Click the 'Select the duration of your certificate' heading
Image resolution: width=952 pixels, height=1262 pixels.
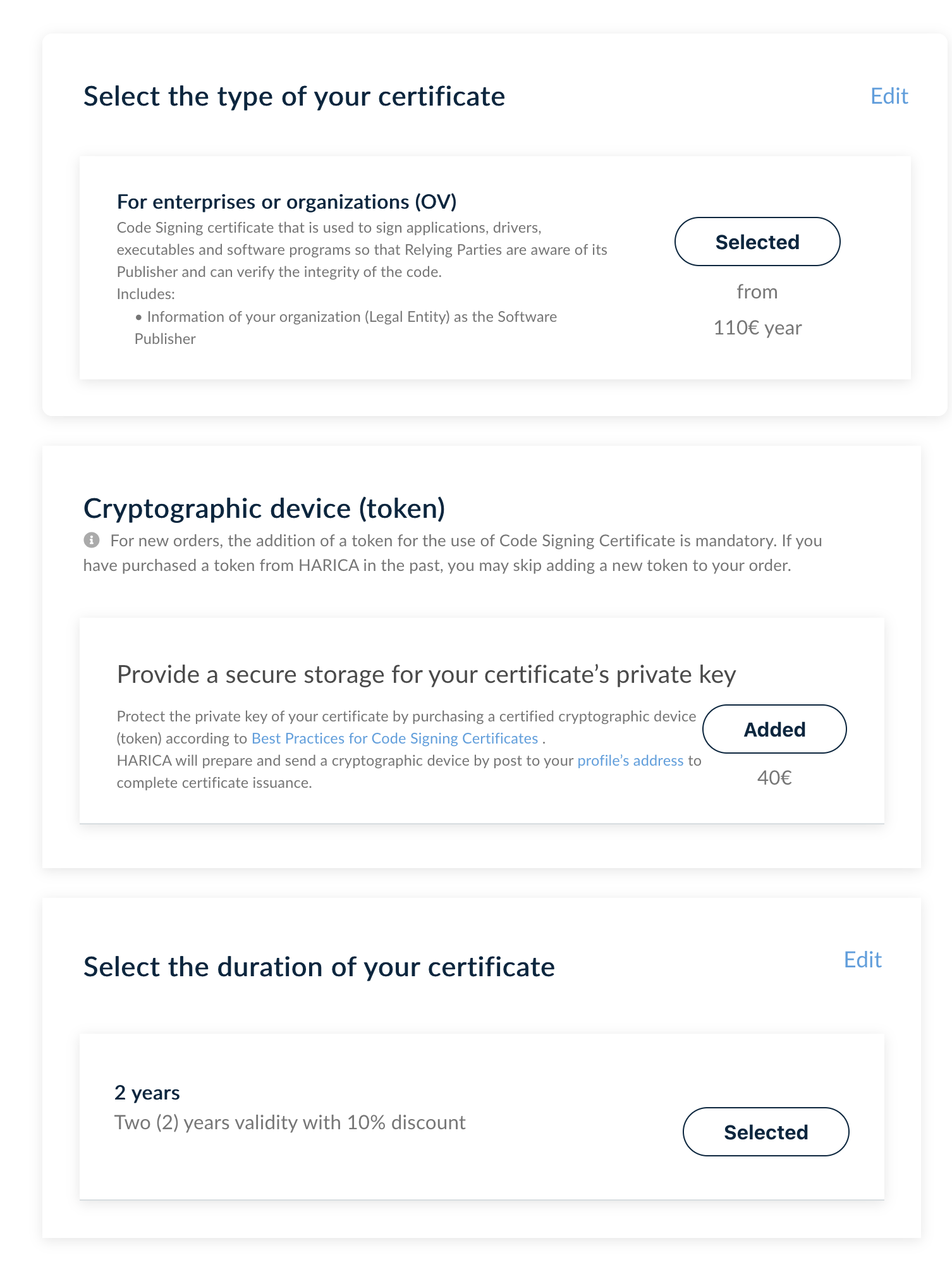pos(319,967)
